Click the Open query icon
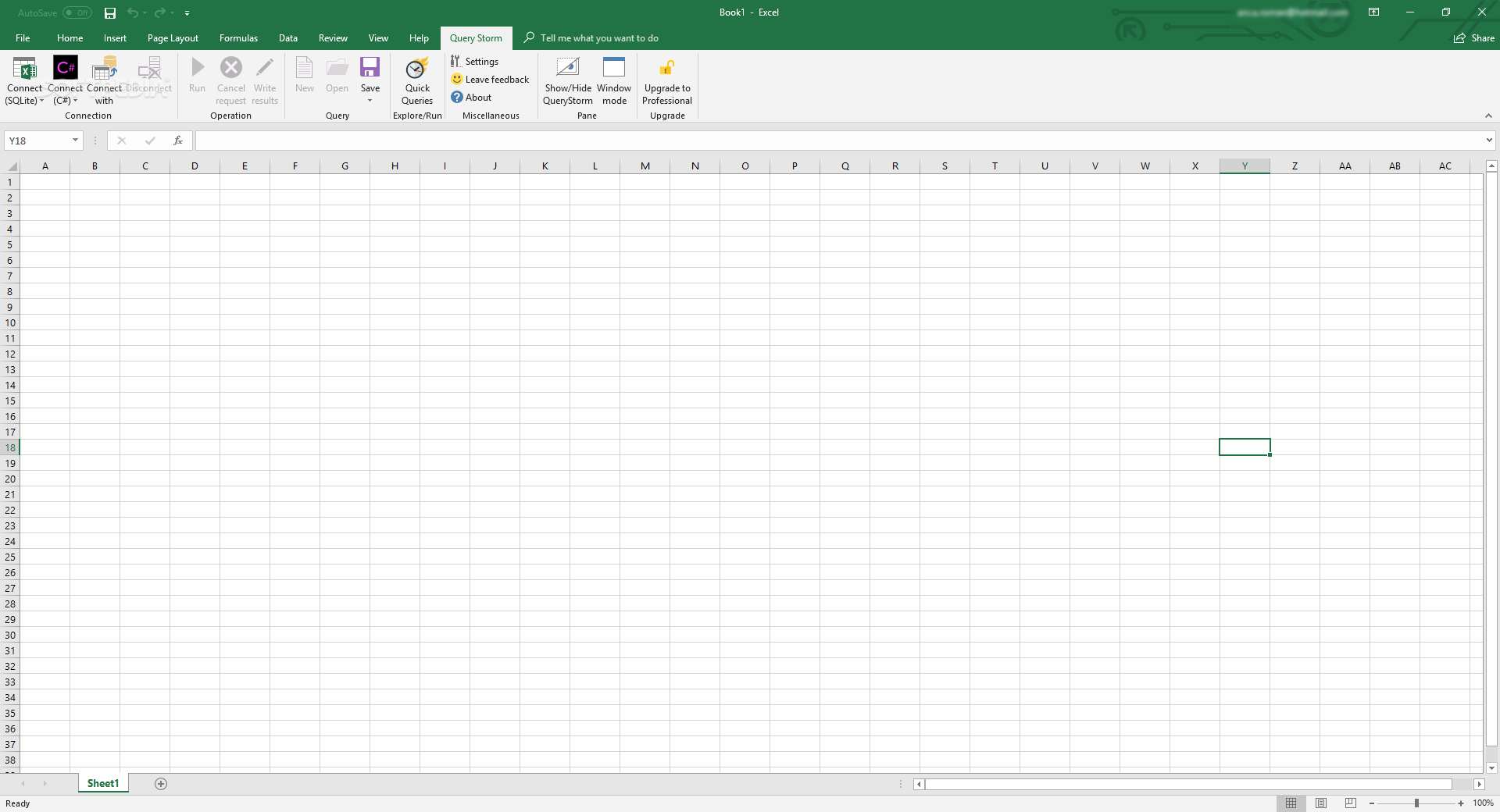 [337, 68]
